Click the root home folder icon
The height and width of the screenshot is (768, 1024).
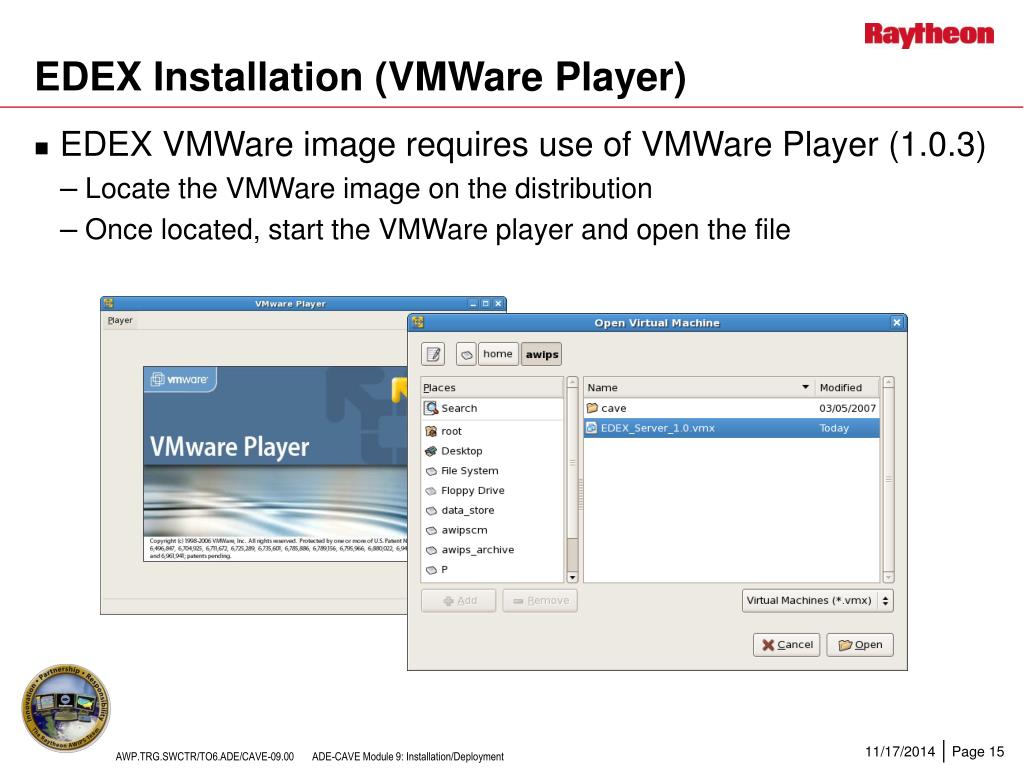tap(431, 431)
